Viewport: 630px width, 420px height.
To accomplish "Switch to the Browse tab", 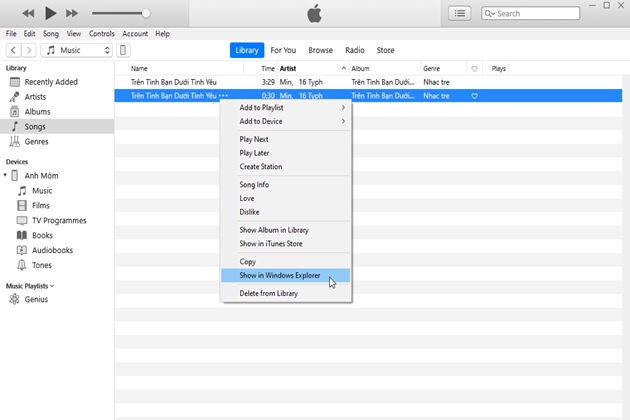I will [321, 50].
